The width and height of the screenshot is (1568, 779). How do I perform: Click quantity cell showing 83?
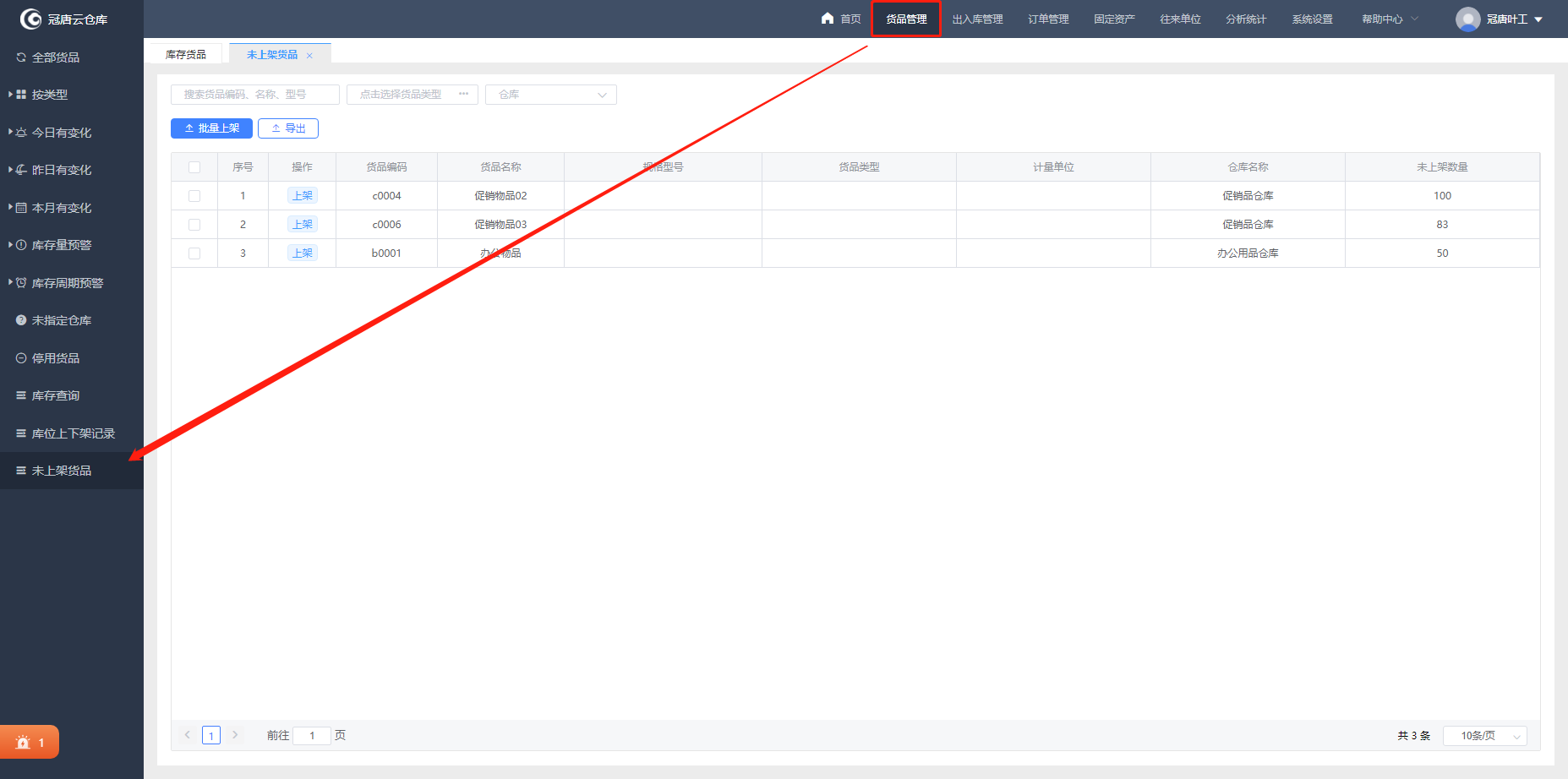(1442, 225)
